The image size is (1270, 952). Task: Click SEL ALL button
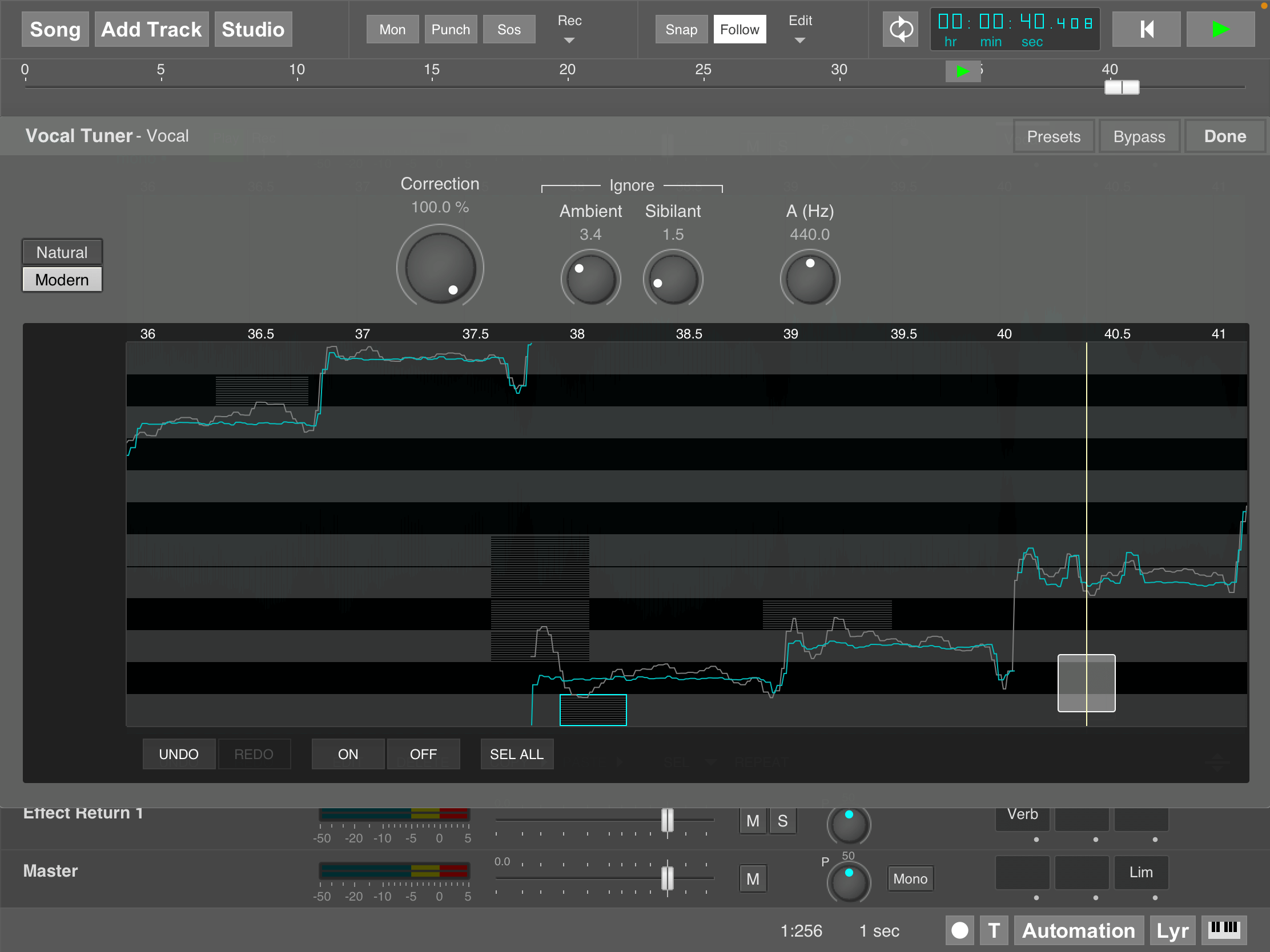[517, 754]
